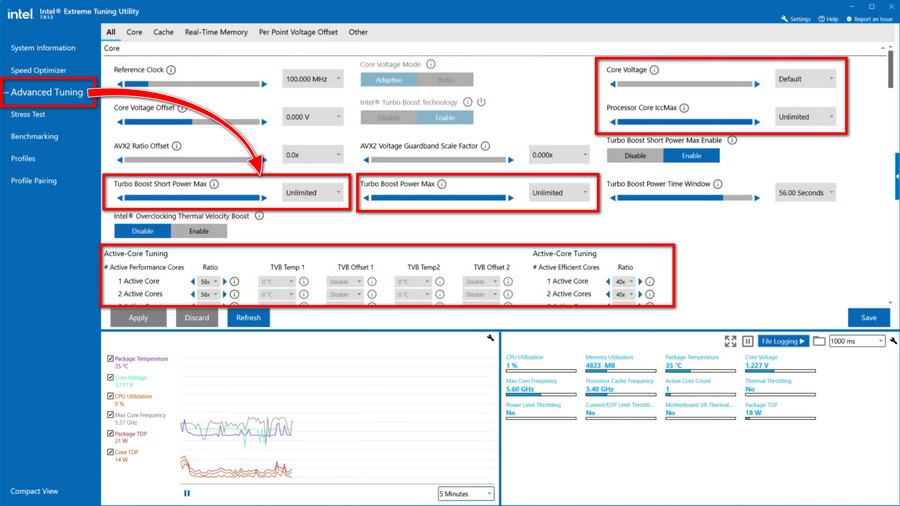
Task: Open chart settings wrench in graph panel
Action: click(x=490, y=338)
